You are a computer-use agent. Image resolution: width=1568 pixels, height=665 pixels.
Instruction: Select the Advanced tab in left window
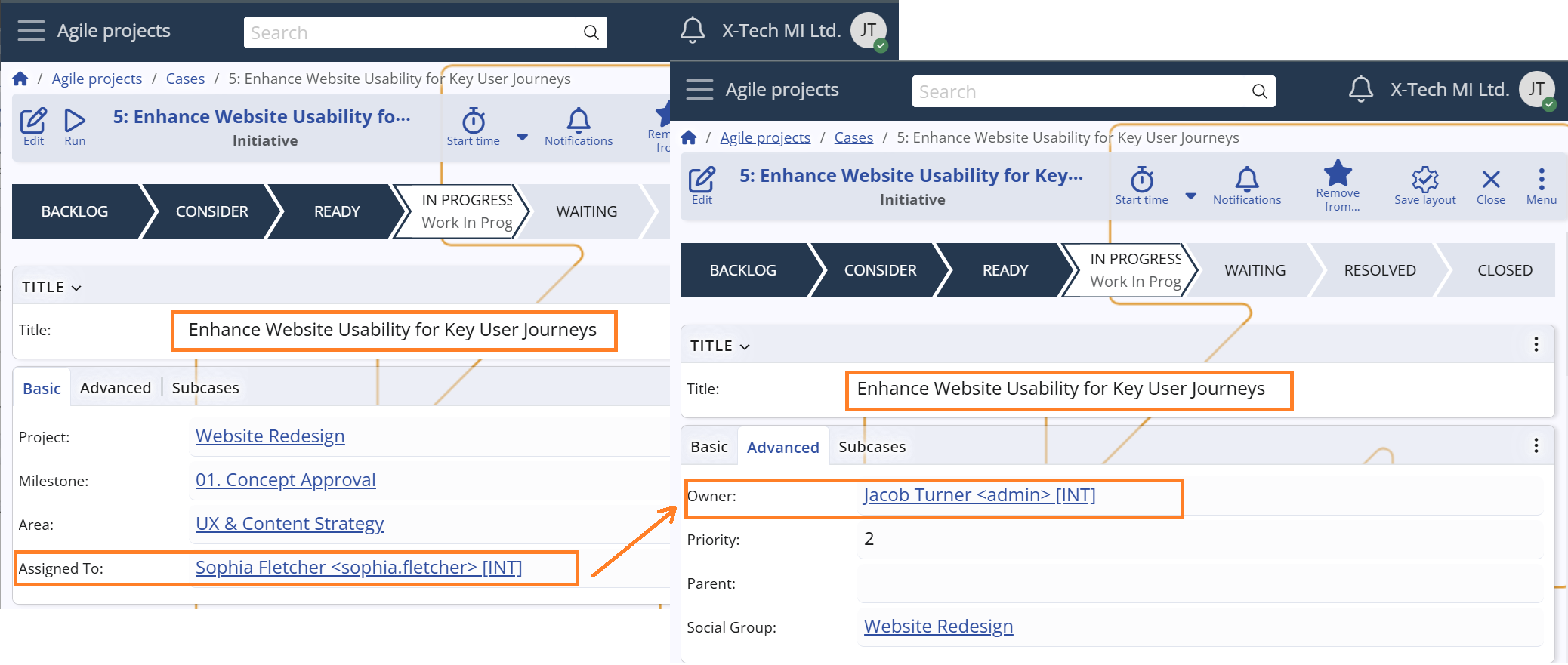point(116,388)
